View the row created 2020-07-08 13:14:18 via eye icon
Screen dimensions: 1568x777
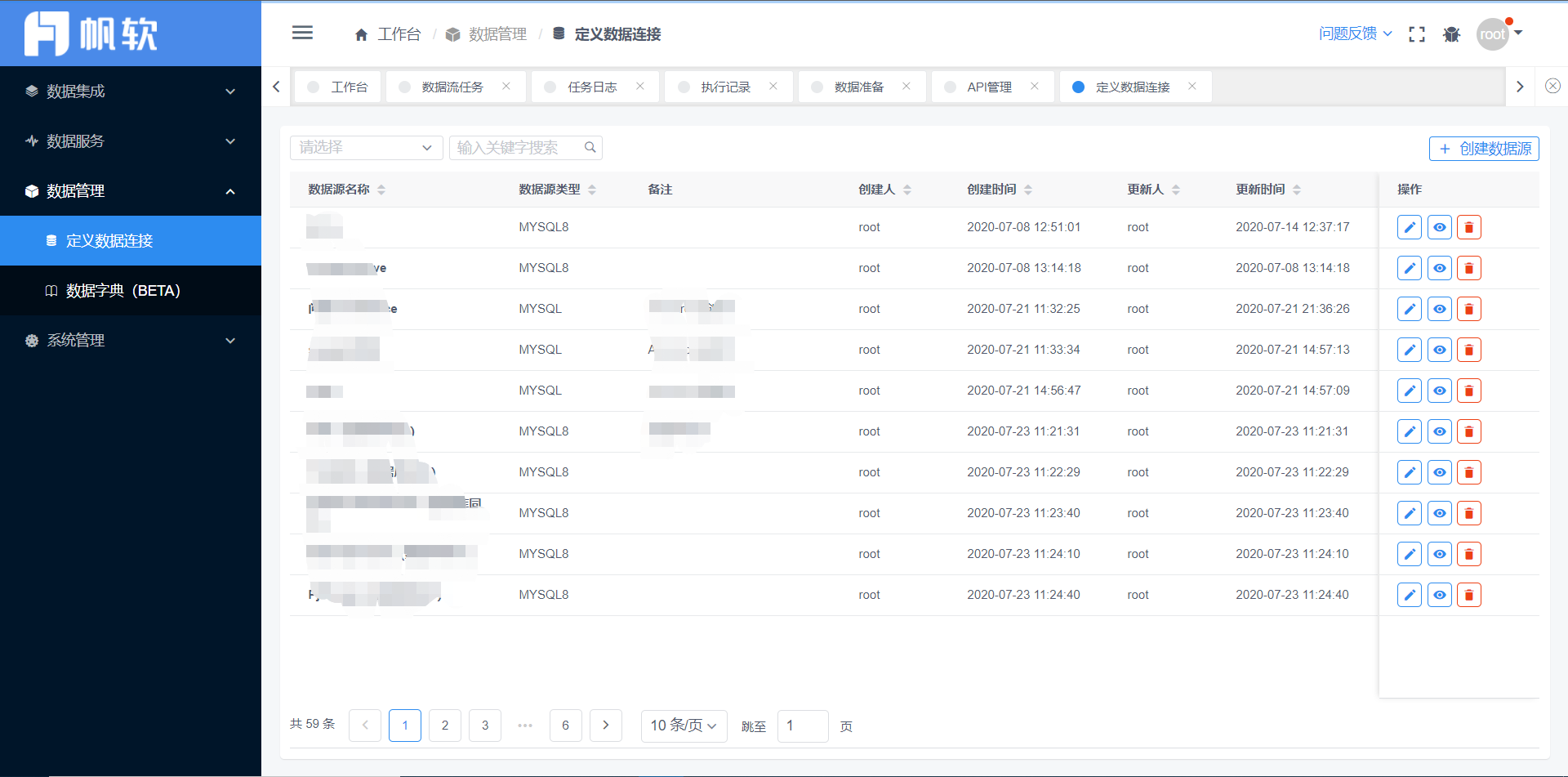[x=1440, y=268]
